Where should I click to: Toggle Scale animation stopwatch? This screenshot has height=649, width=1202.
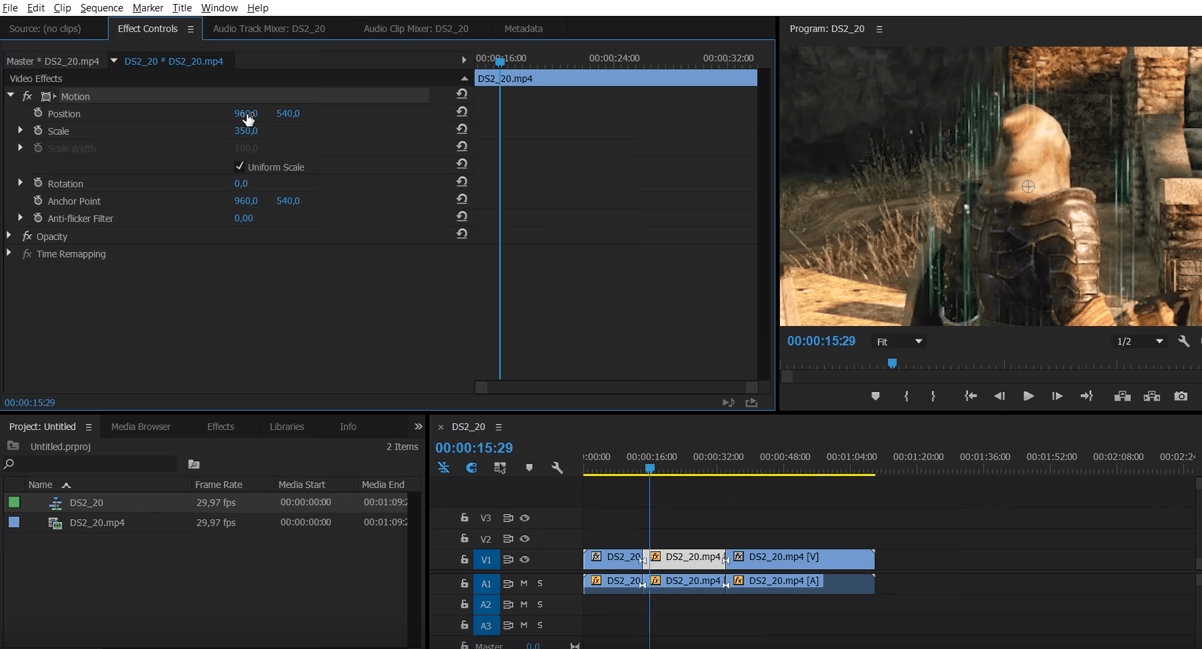coord(38,131)
